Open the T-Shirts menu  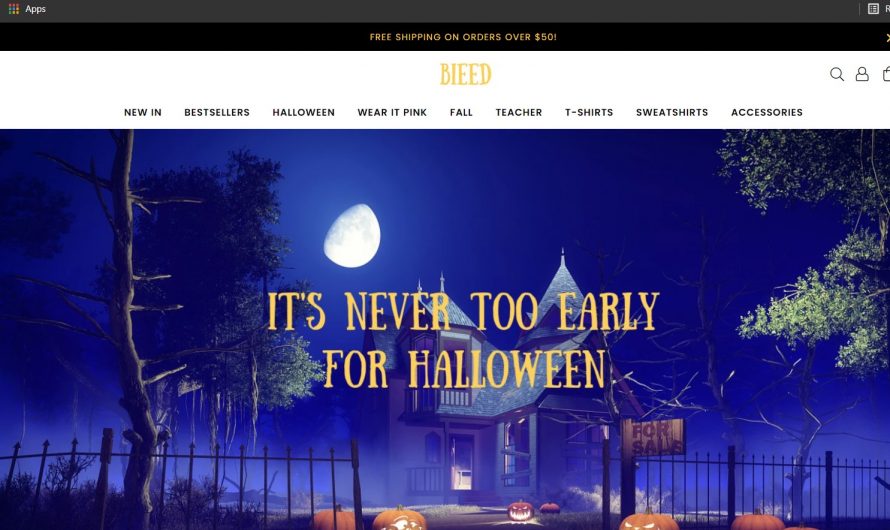[589, 112]
